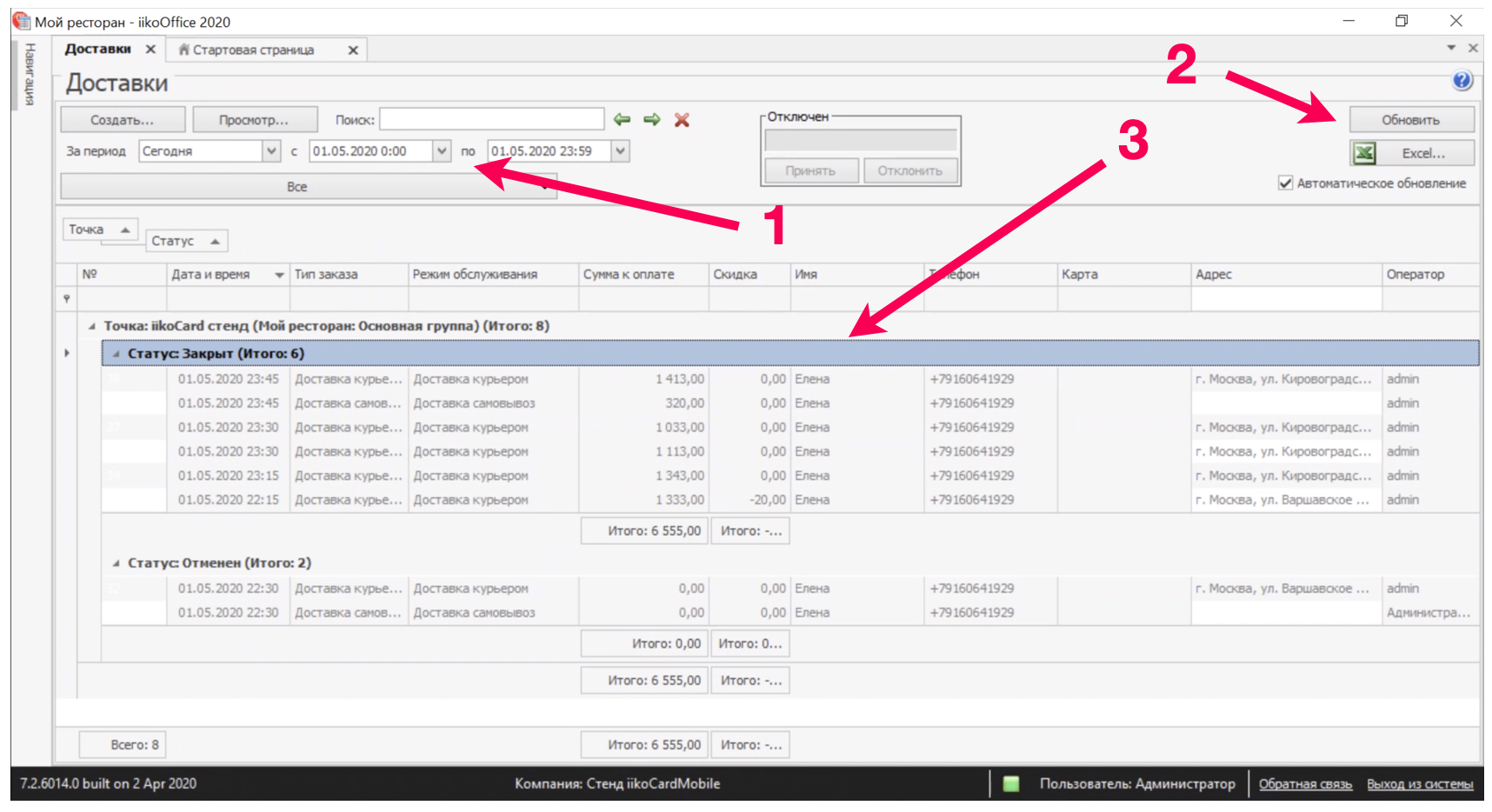
Task: Collapse the Статус: Закрыт group
Action: coord(116,354)
